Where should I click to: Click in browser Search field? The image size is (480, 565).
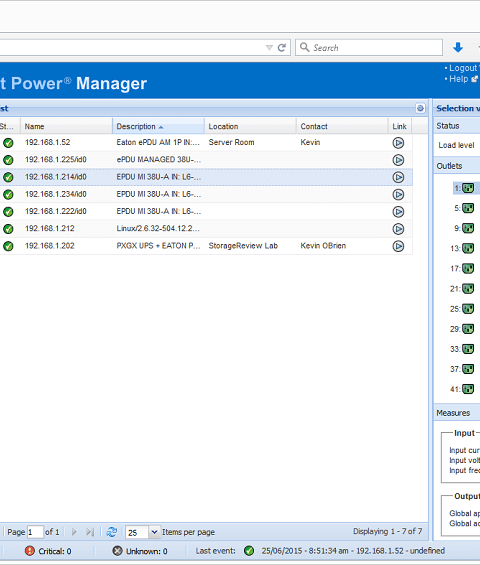[369, 48]
